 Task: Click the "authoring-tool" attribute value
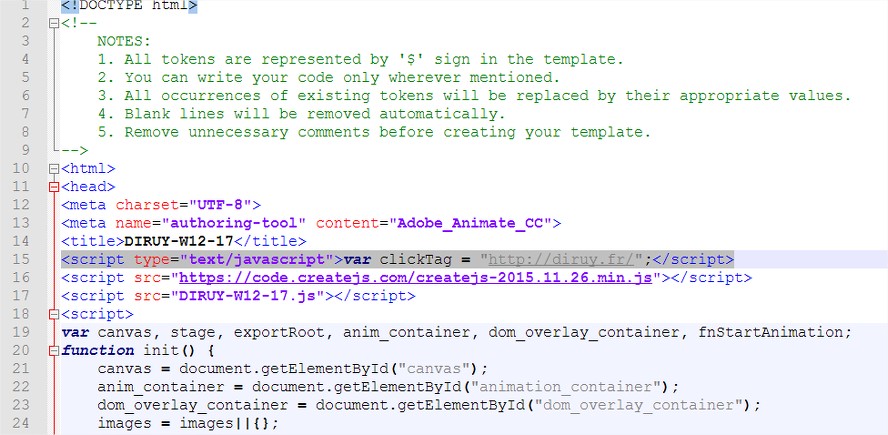pos(233,223)
